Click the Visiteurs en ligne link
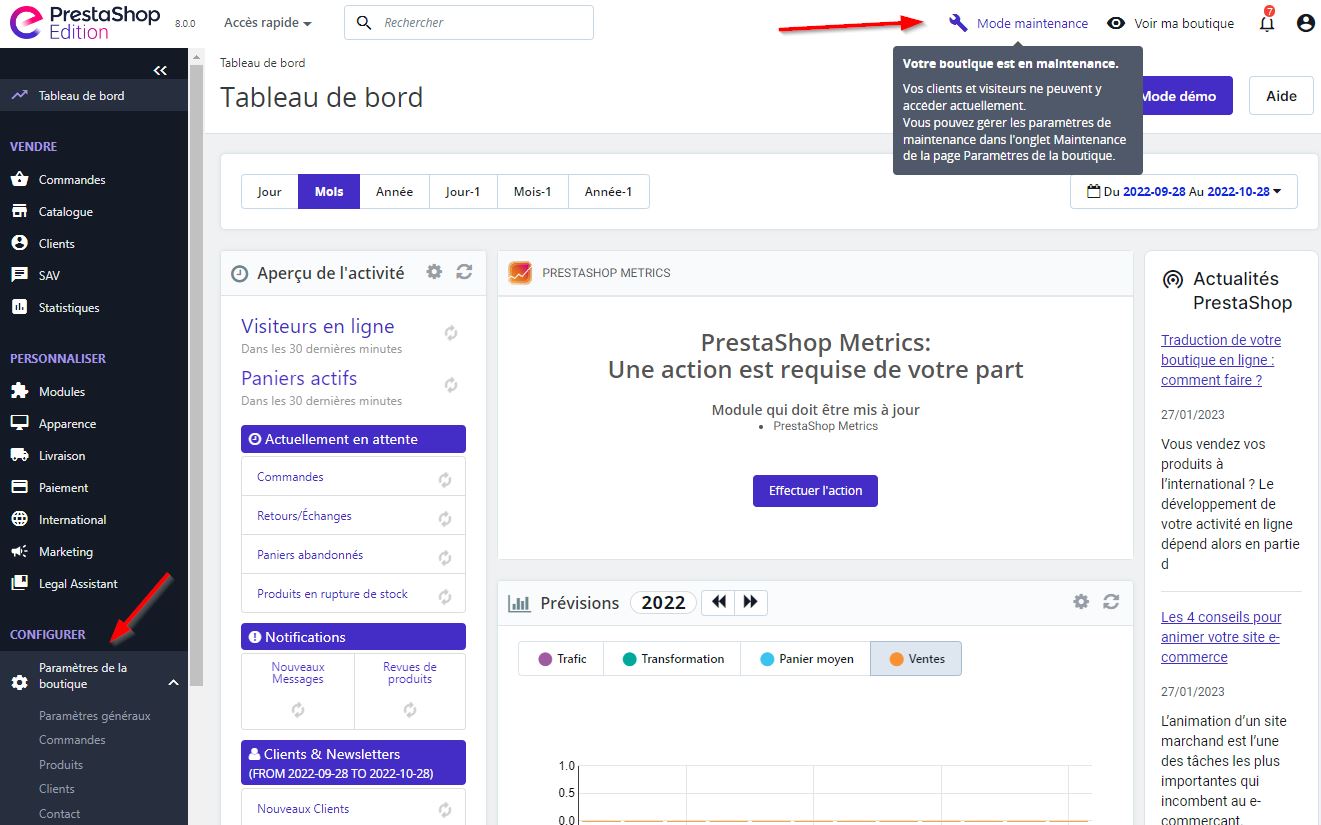1321x825 pixels. (317, 326)
